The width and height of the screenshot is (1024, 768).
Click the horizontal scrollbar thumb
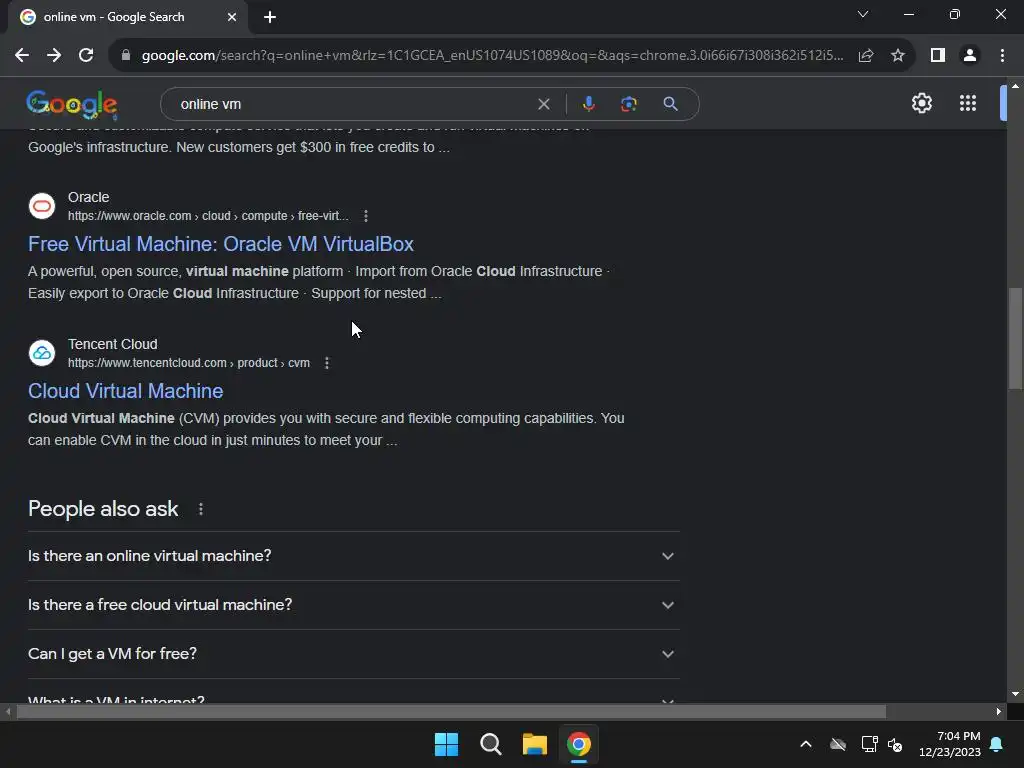[x=451, y=712]
